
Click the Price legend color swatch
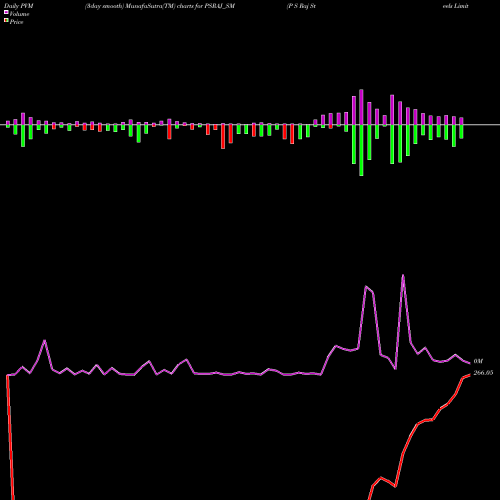(6, 21)
